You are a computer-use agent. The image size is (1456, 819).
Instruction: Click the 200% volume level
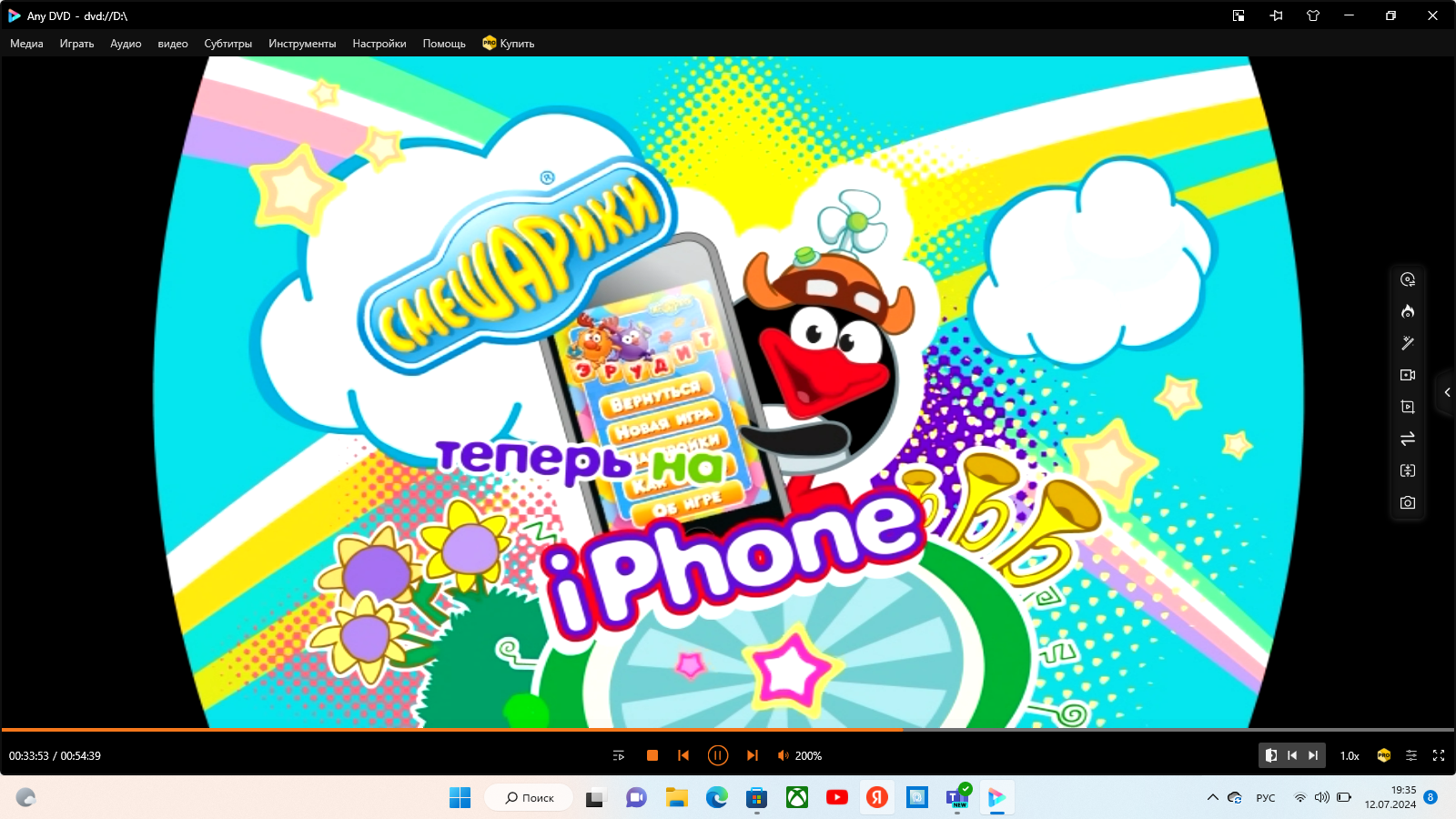(808, 756)
